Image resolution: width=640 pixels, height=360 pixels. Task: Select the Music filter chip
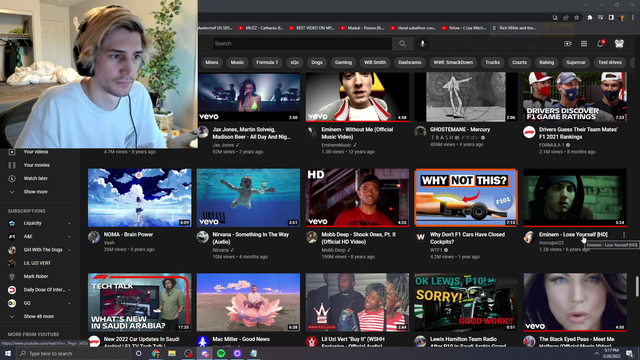(237, 62)
